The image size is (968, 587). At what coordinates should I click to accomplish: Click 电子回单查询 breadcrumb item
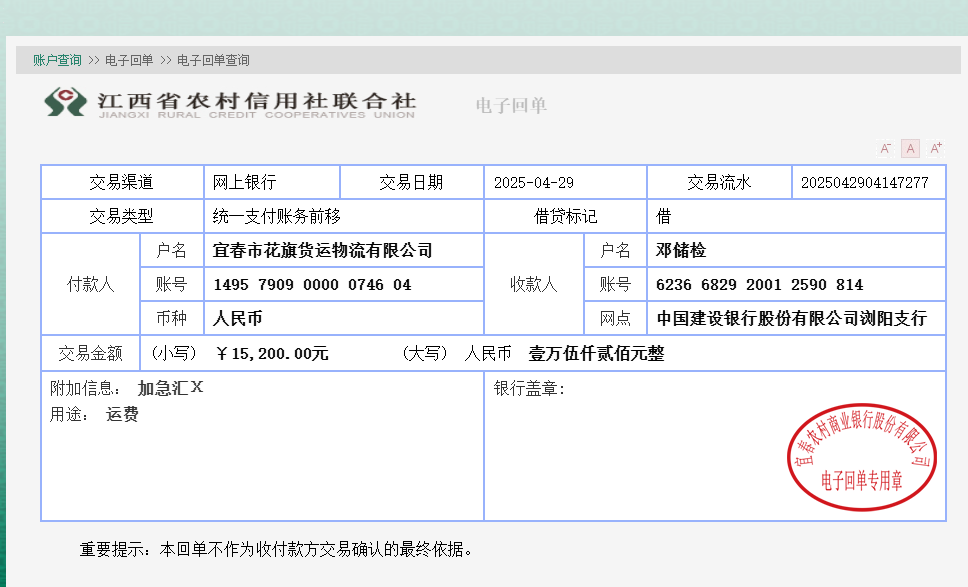tap(213, 60)
